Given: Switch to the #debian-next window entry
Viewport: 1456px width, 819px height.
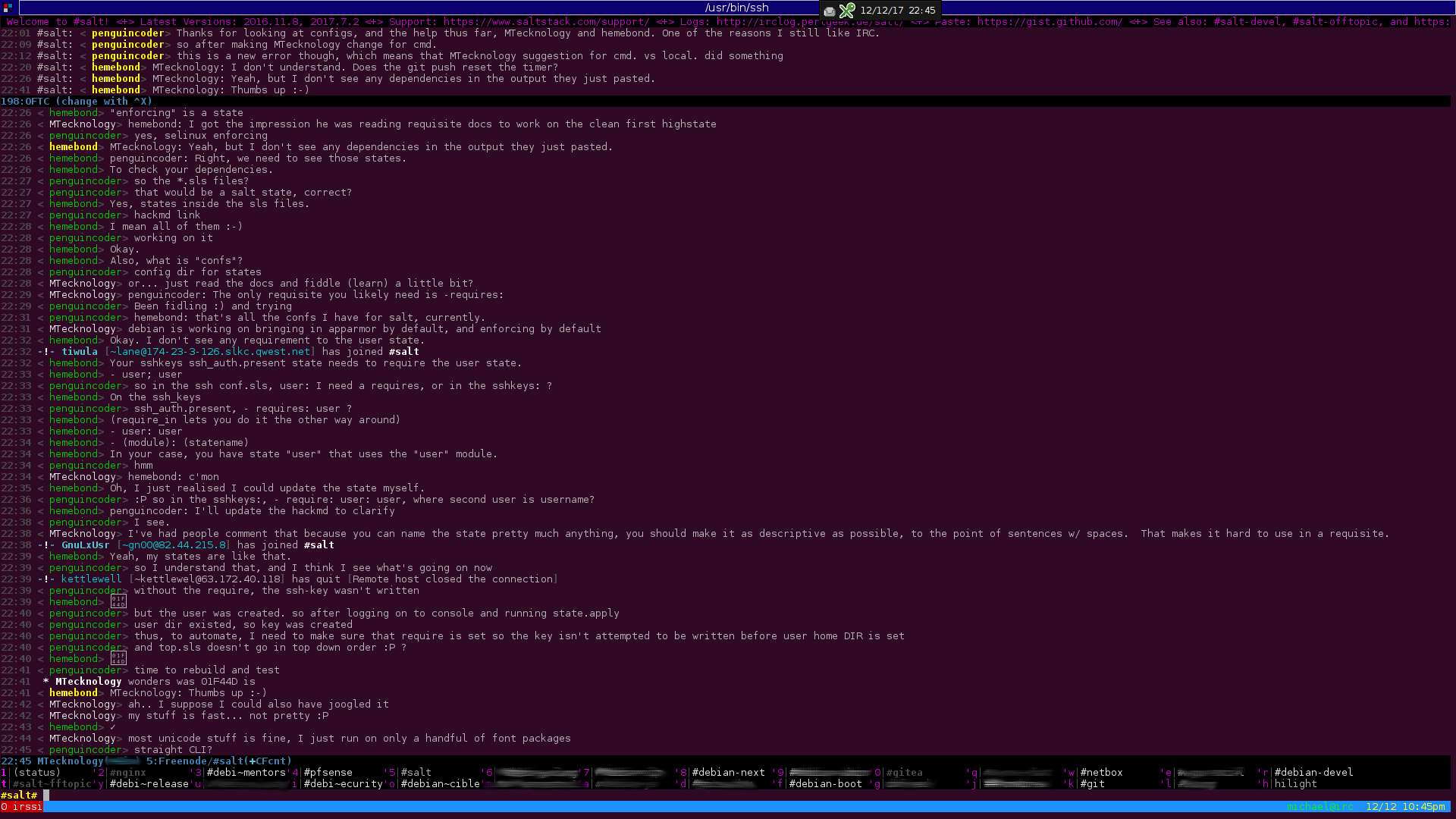Looking at the screenshot, I should coord(729,773).
